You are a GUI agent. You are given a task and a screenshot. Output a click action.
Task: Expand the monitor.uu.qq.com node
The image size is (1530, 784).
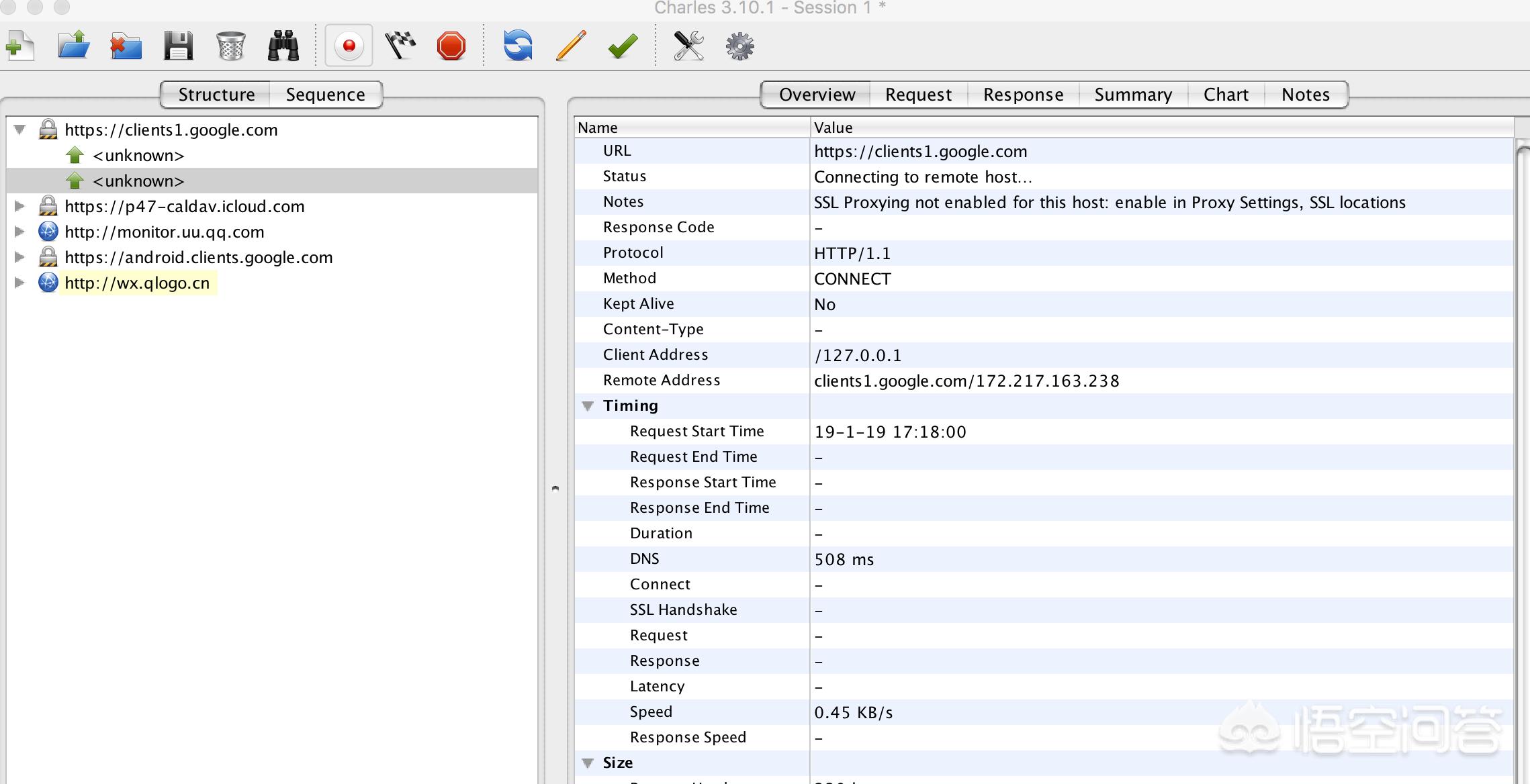pos(20,232)
